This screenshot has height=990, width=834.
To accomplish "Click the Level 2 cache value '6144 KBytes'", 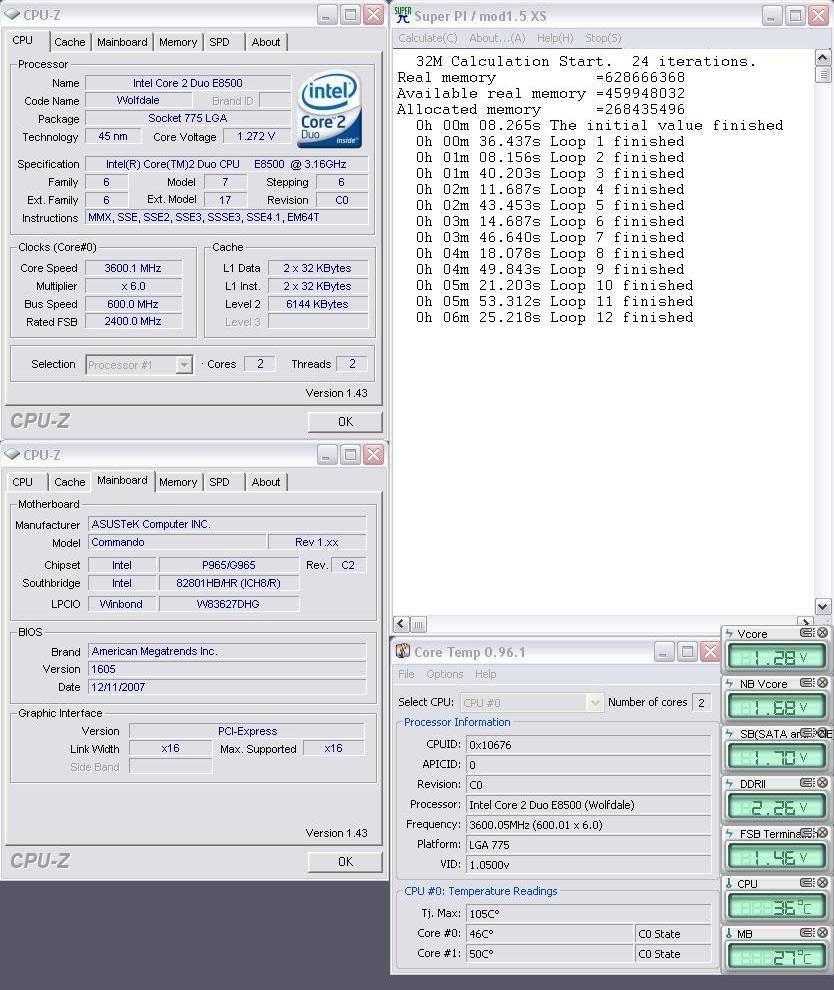I will (318, 304).
